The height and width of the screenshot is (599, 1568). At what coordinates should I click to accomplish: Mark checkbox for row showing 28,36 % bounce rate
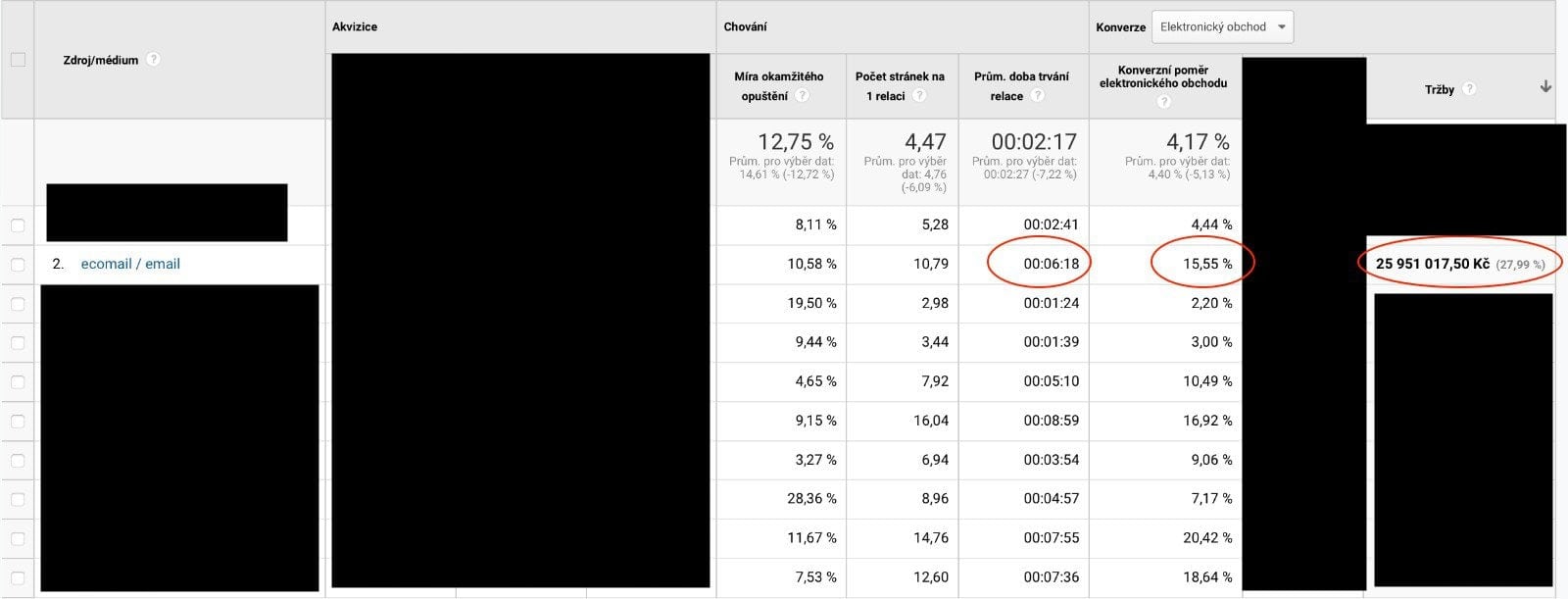[18, 499]
